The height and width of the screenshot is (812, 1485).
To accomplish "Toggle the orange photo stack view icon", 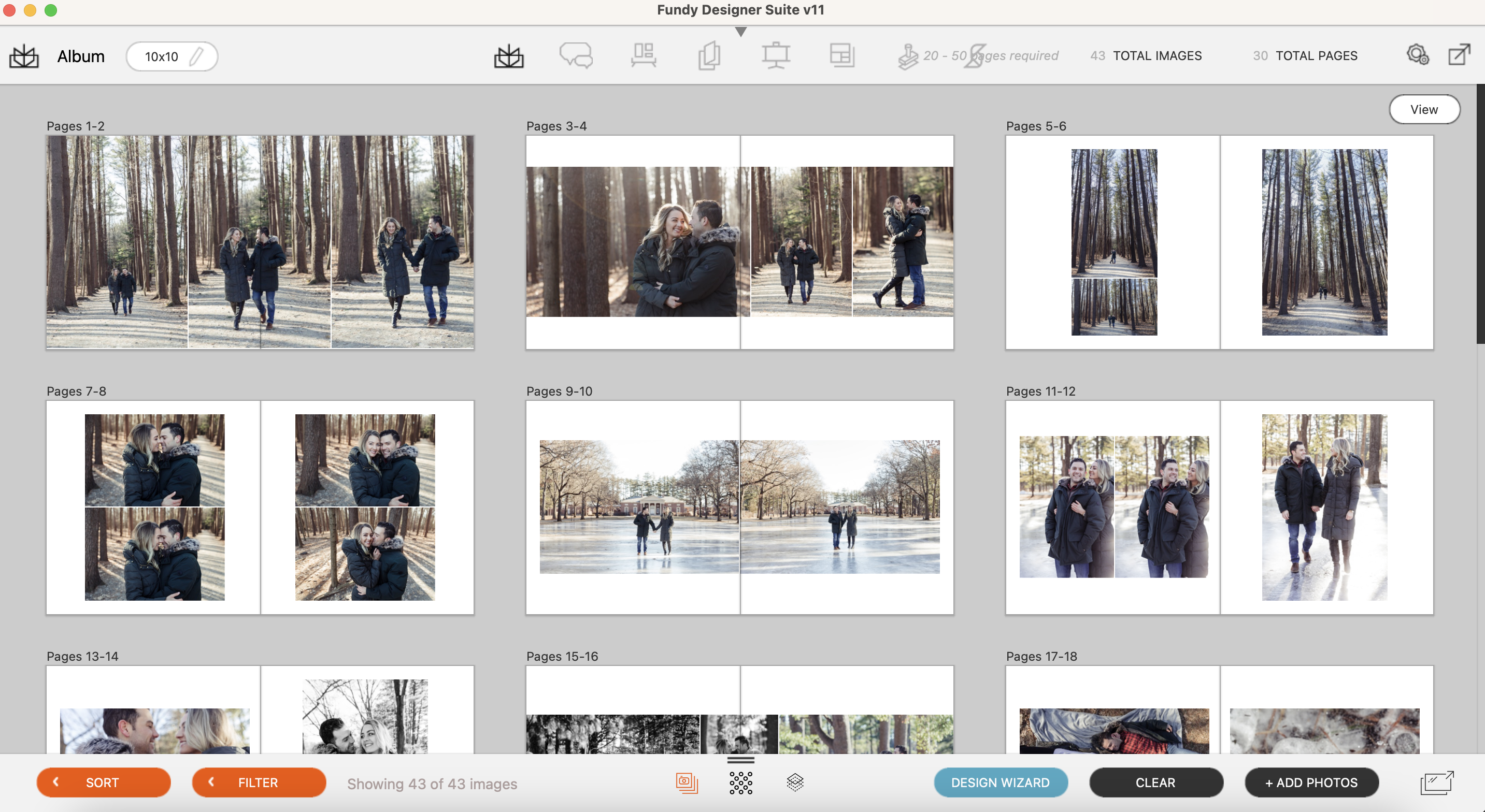I will pos(686,782).
